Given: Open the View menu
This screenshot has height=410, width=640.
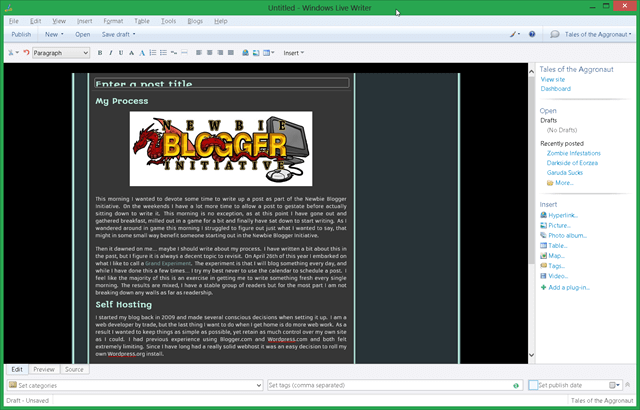Looking at the screenshot, I should pyautogui.click(x=59, y=21).
